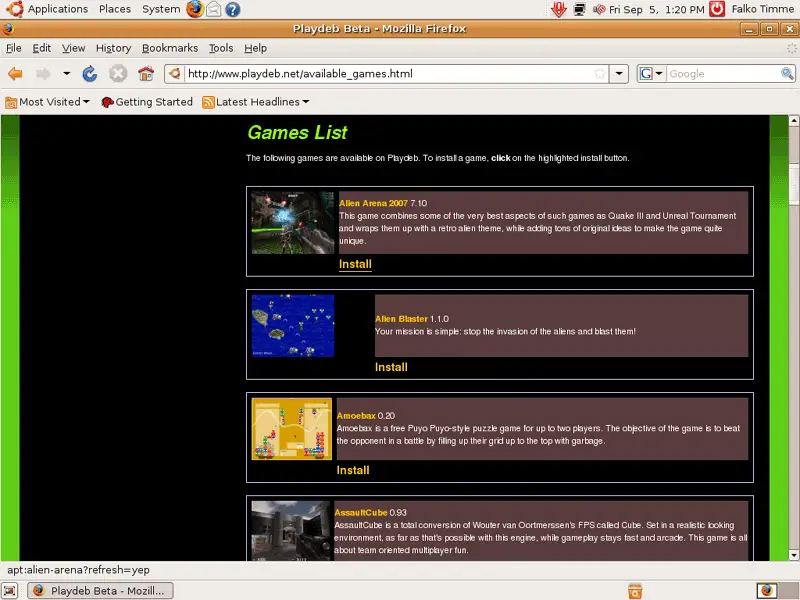Reload the page with the refresh icon

90,74
